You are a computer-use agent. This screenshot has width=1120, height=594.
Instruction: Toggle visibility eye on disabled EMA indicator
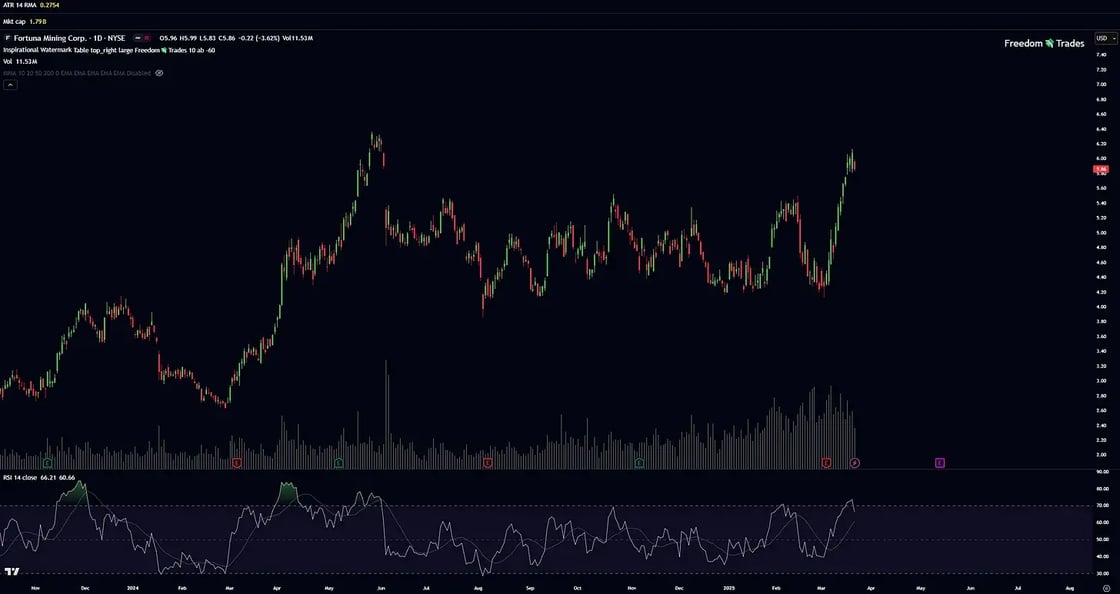pyautogui.click(x=159, y=73)
